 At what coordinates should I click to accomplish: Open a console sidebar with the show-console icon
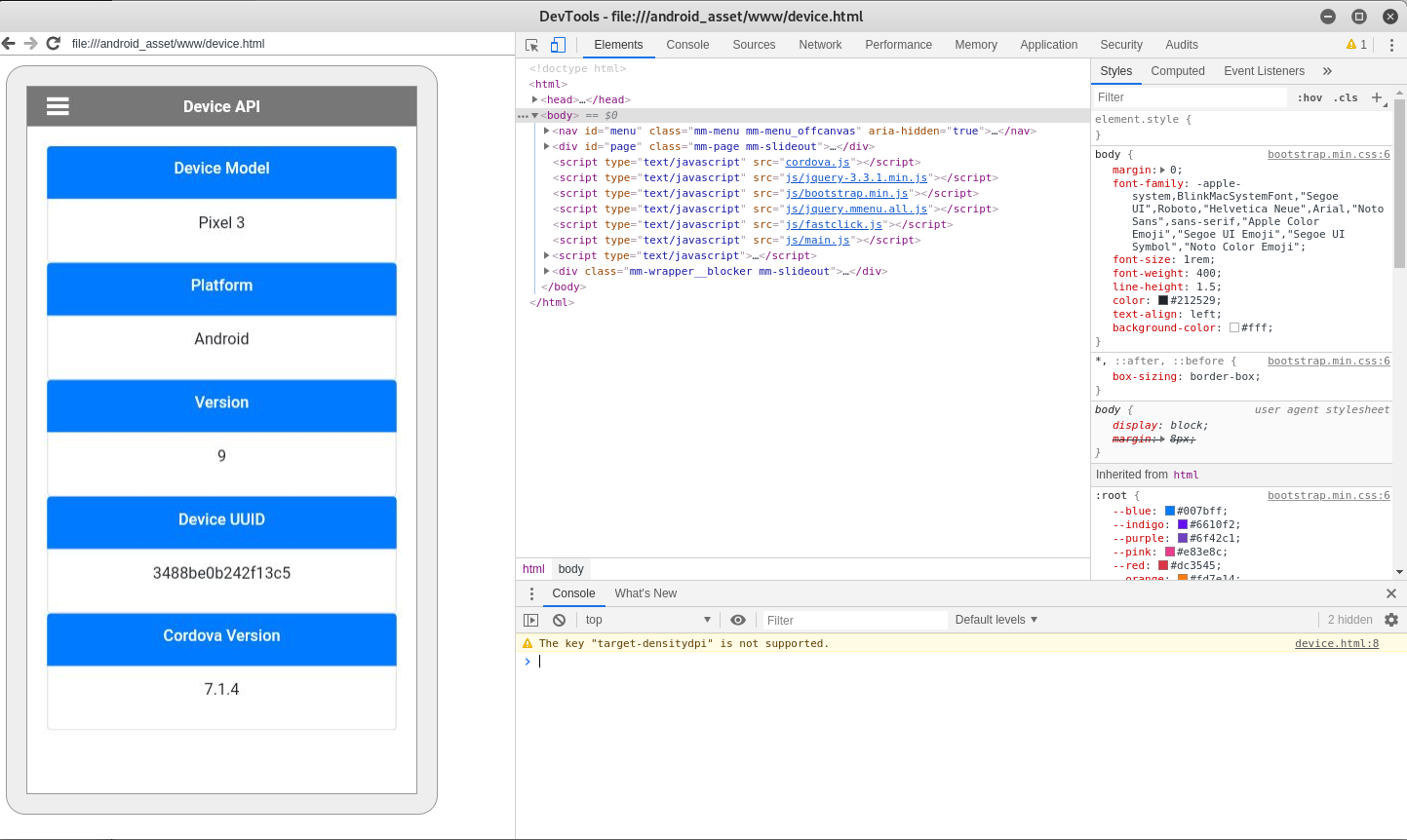coord(531,620)
